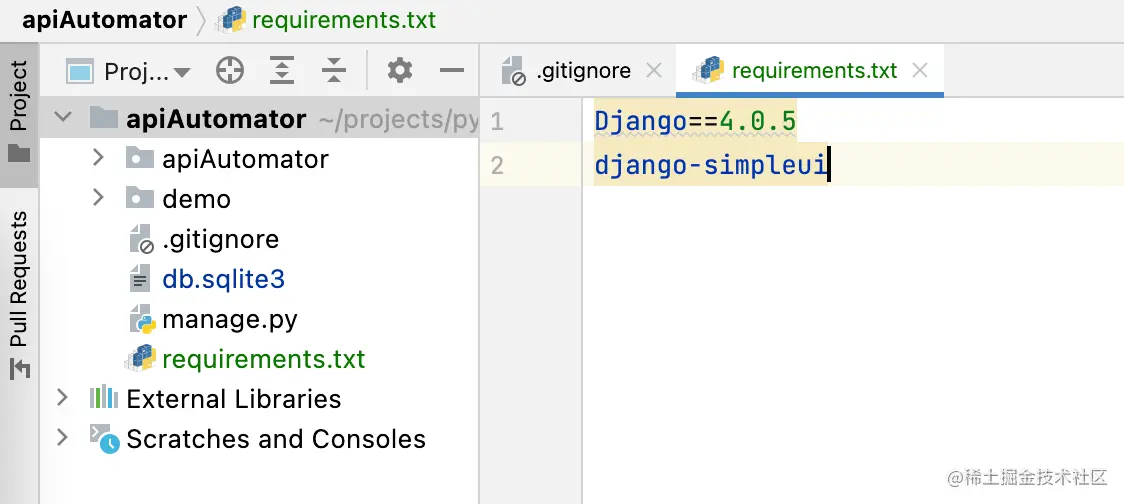
Task: Collapse the apiAutomator root project node
Action: pos(63,117)
